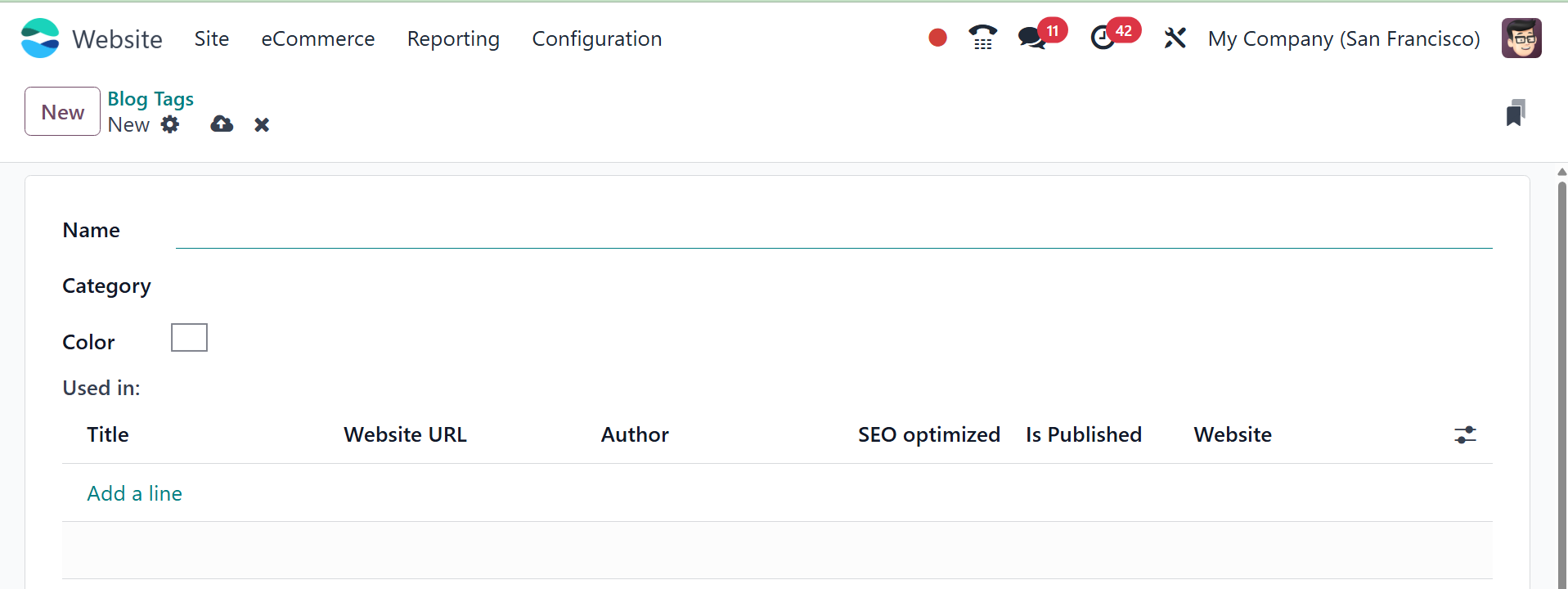
Task: Open optional columns settings toggle
Action: pos(1465,434)
